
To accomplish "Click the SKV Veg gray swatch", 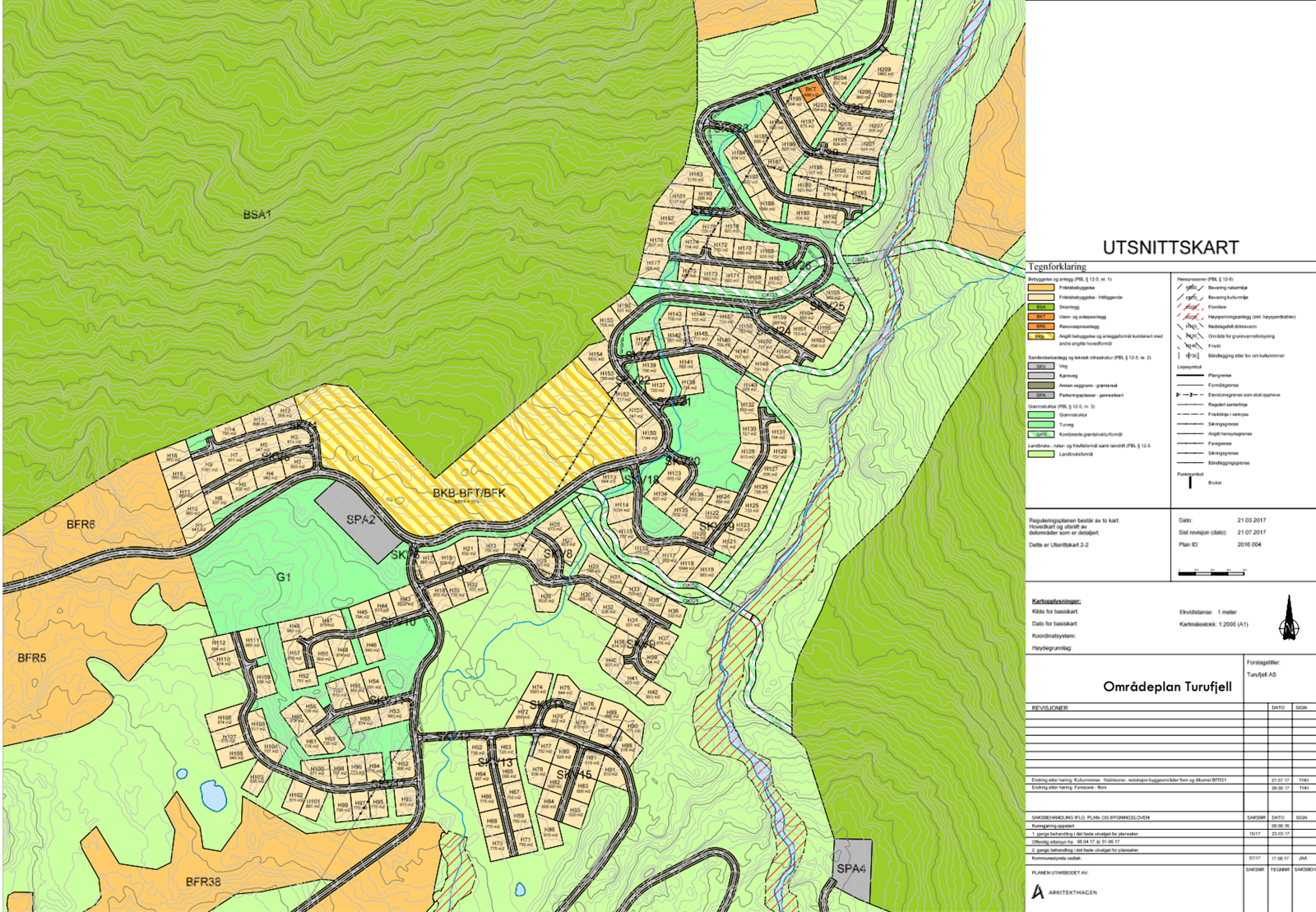I will point(1041,366).
